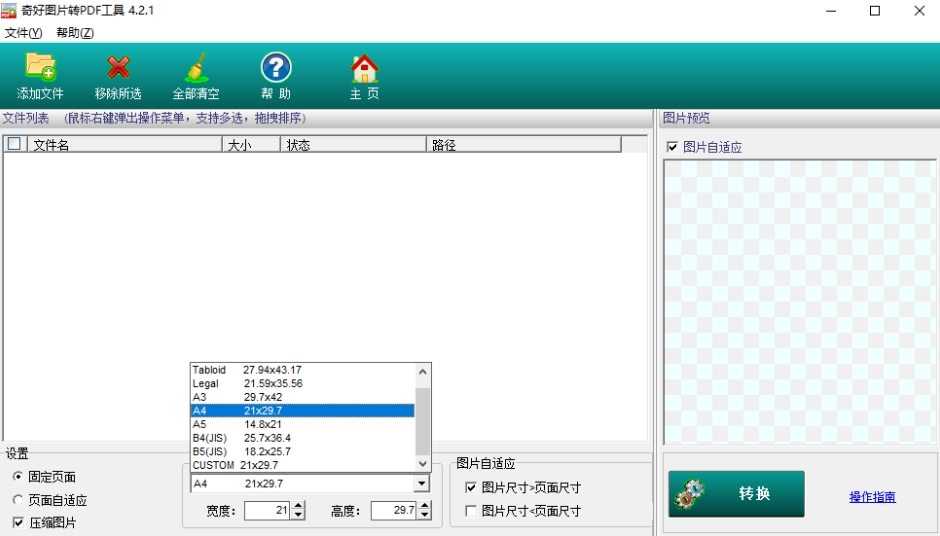The height and width of the screenshot is (536, 940).
Task: Click the 全部清空 broom icon
Action: (196, 68)
